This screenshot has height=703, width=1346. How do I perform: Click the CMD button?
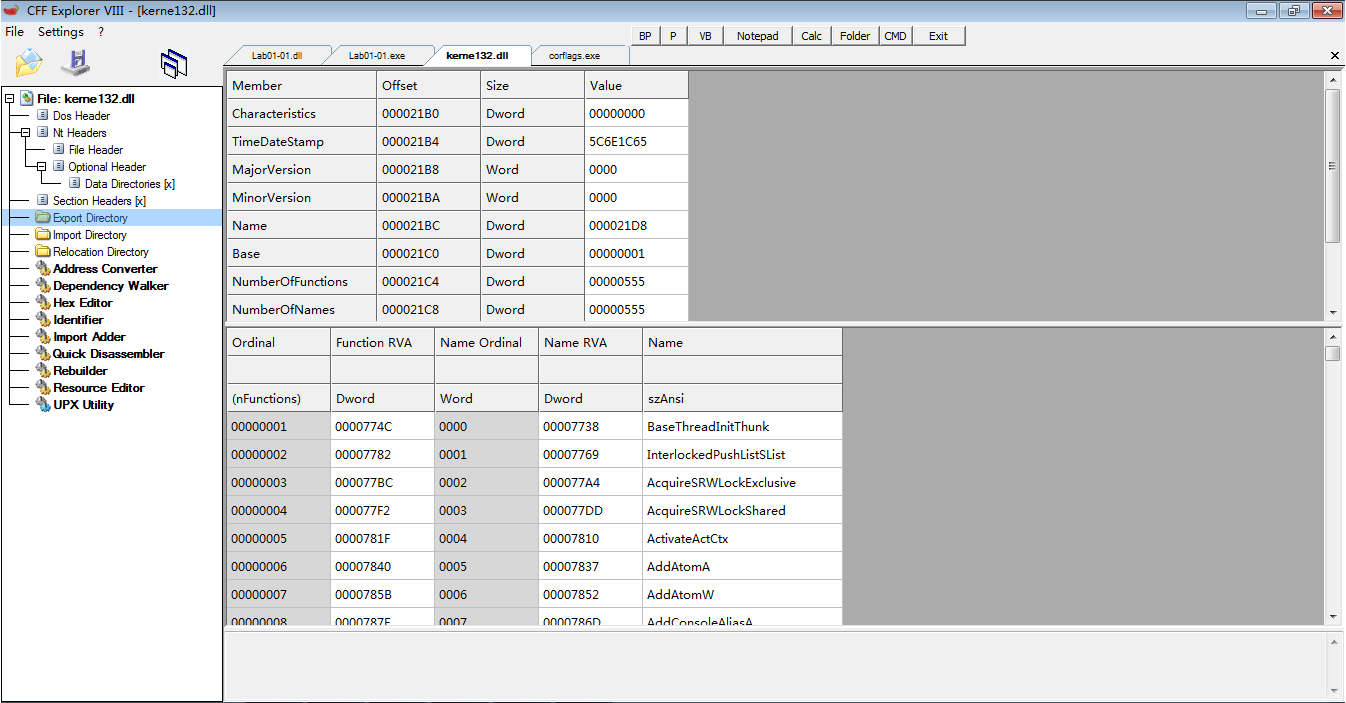tap(895, 36)
